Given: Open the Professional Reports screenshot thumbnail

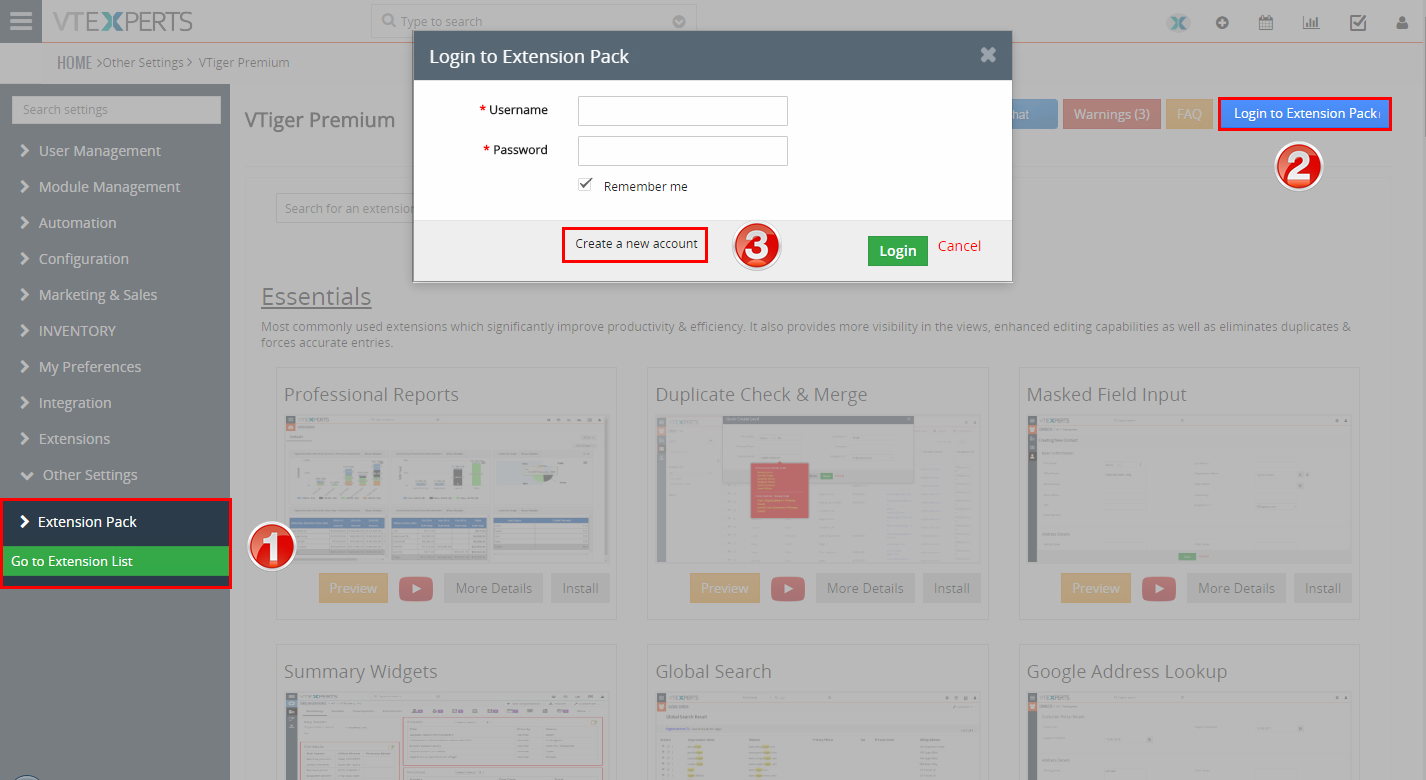Looking at the screenshot, I should point(447,489).
